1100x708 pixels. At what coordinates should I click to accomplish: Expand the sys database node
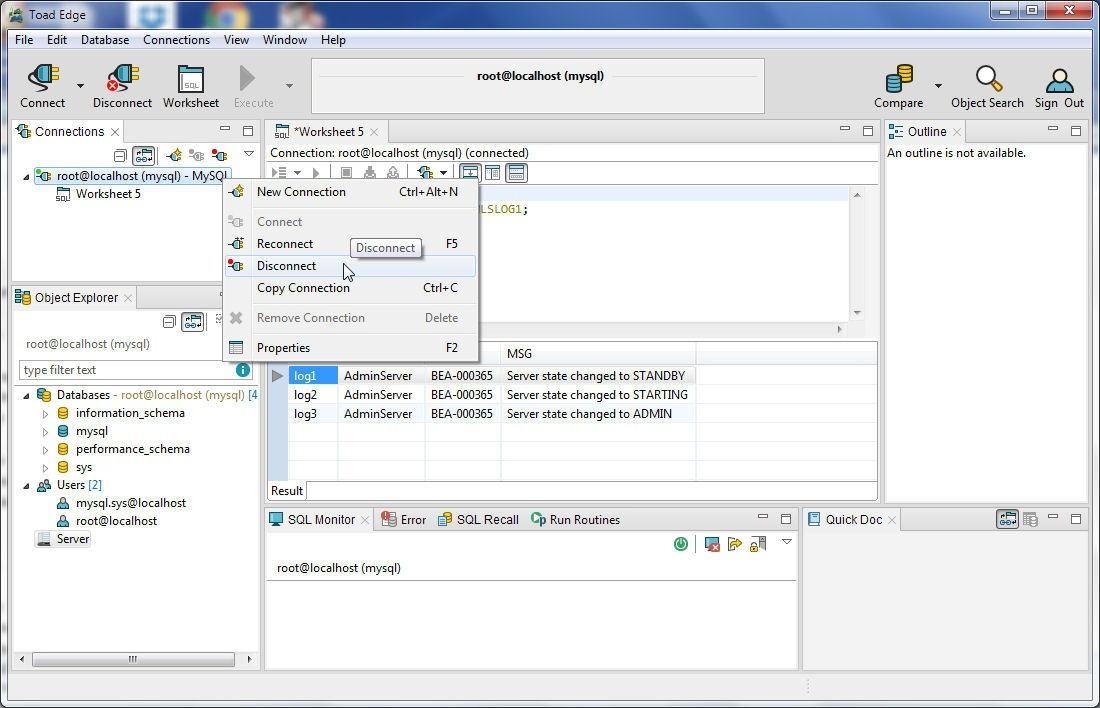click(45, 468)
